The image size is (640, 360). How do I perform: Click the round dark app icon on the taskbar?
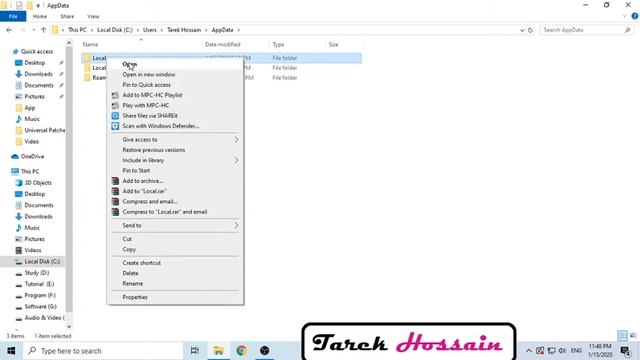pyautogui.click(x=264, y=351)
